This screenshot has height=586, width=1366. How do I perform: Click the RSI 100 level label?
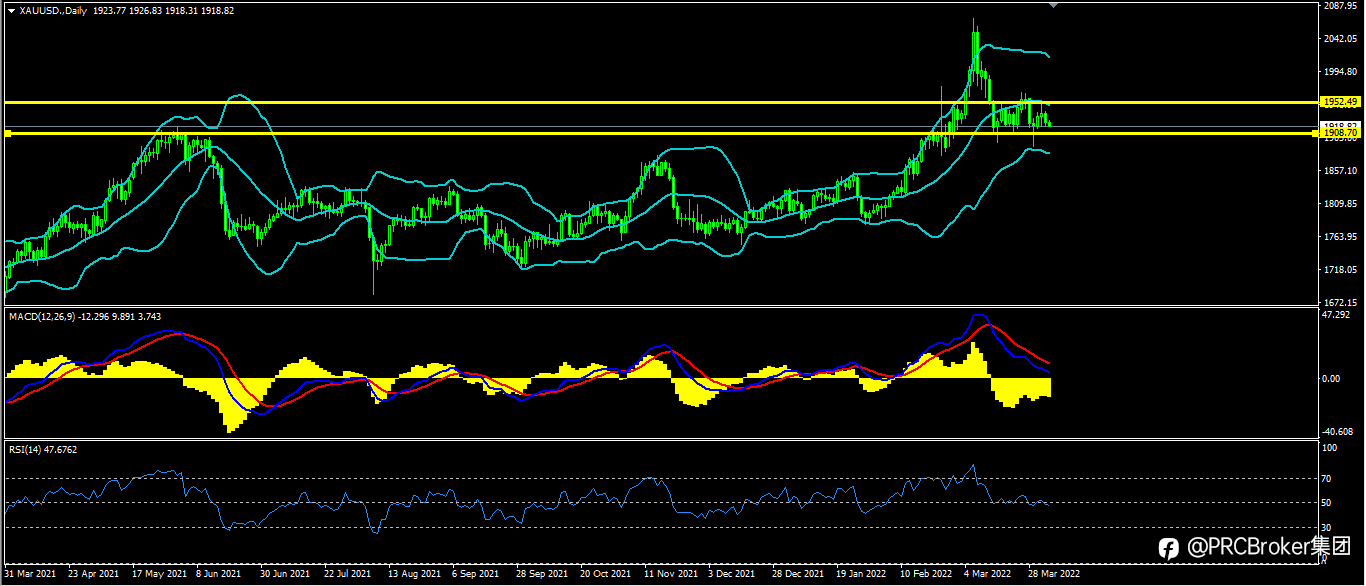tap(1330, 449)
